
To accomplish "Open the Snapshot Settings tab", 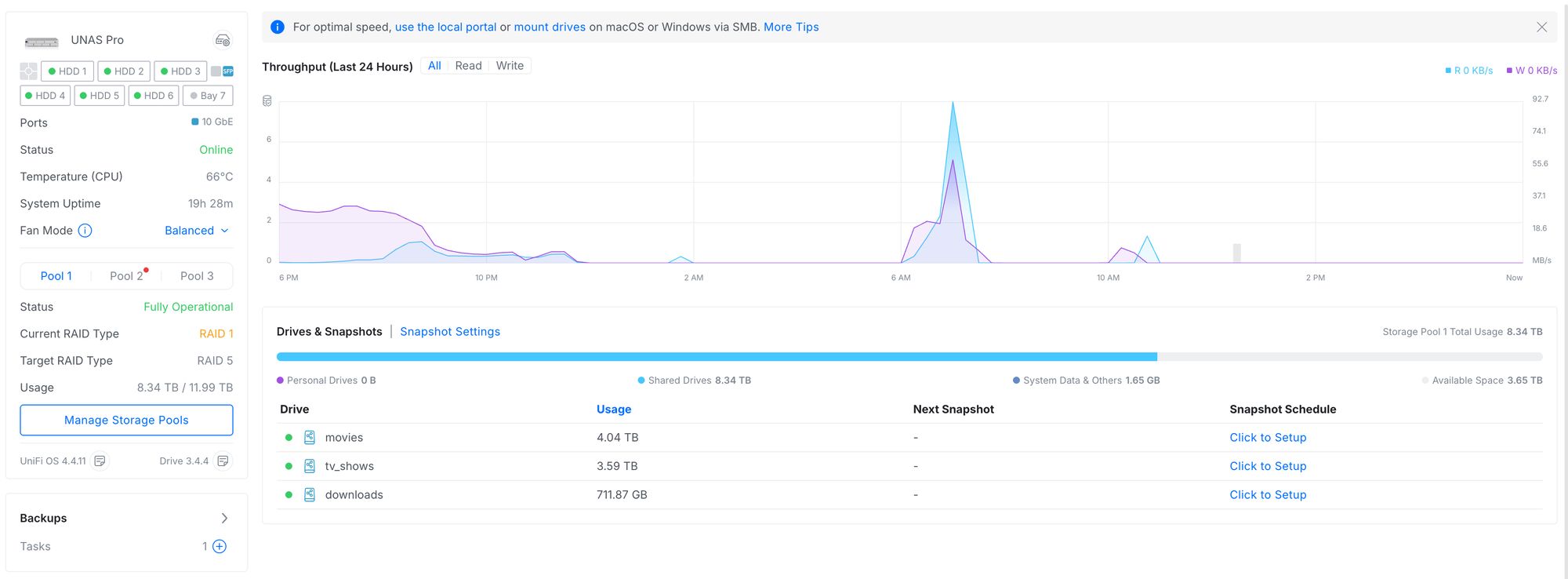I will tap(450, 332).
